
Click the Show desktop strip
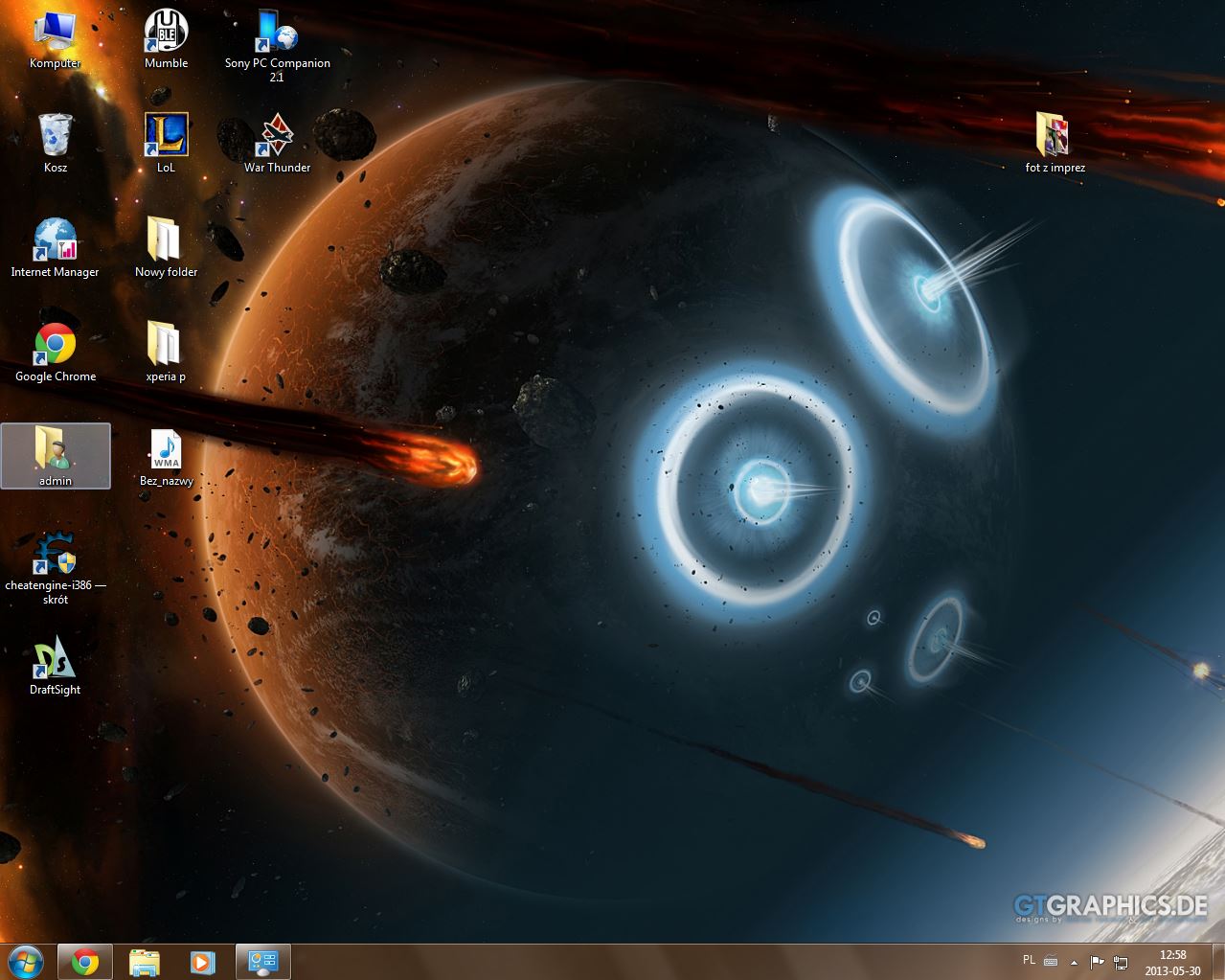[1218, 962]
